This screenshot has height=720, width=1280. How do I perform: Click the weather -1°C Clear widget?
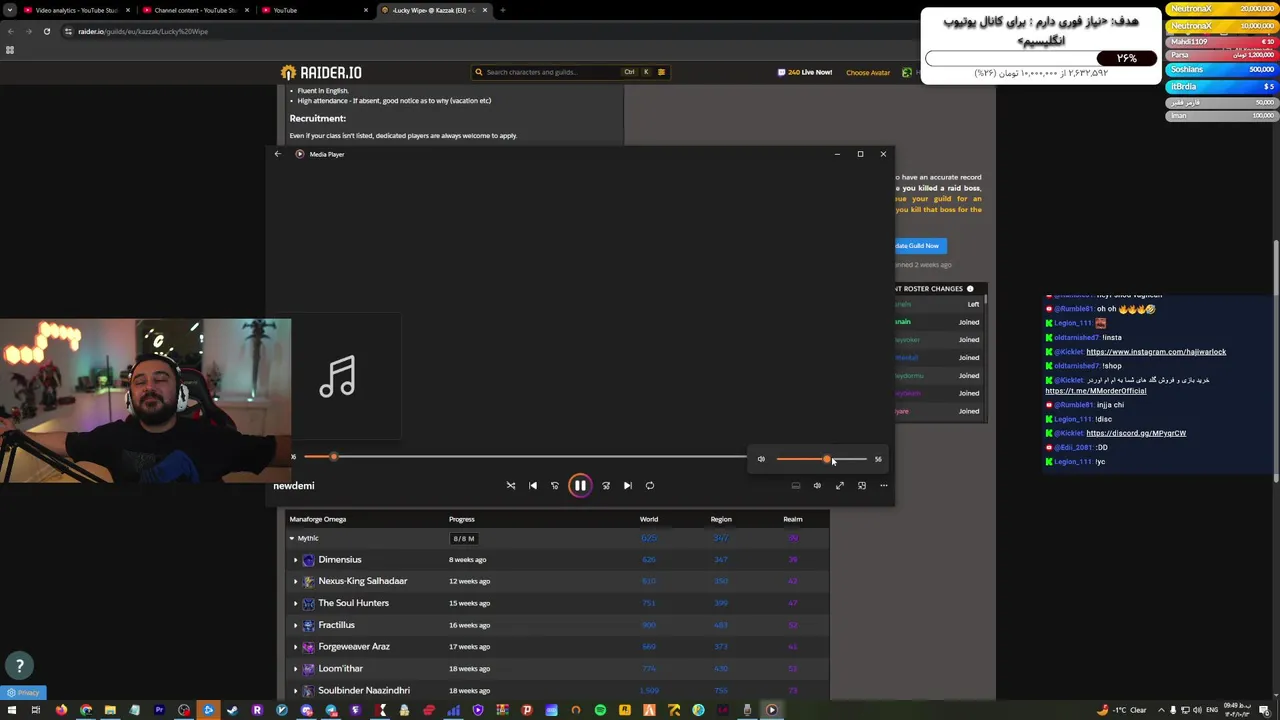1122,710
